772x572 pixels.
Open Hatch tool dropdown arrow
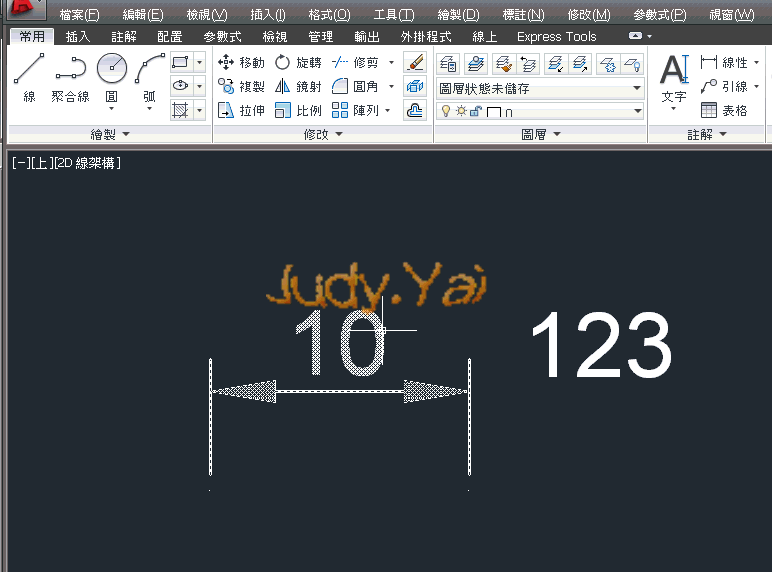tap(199, 110)
